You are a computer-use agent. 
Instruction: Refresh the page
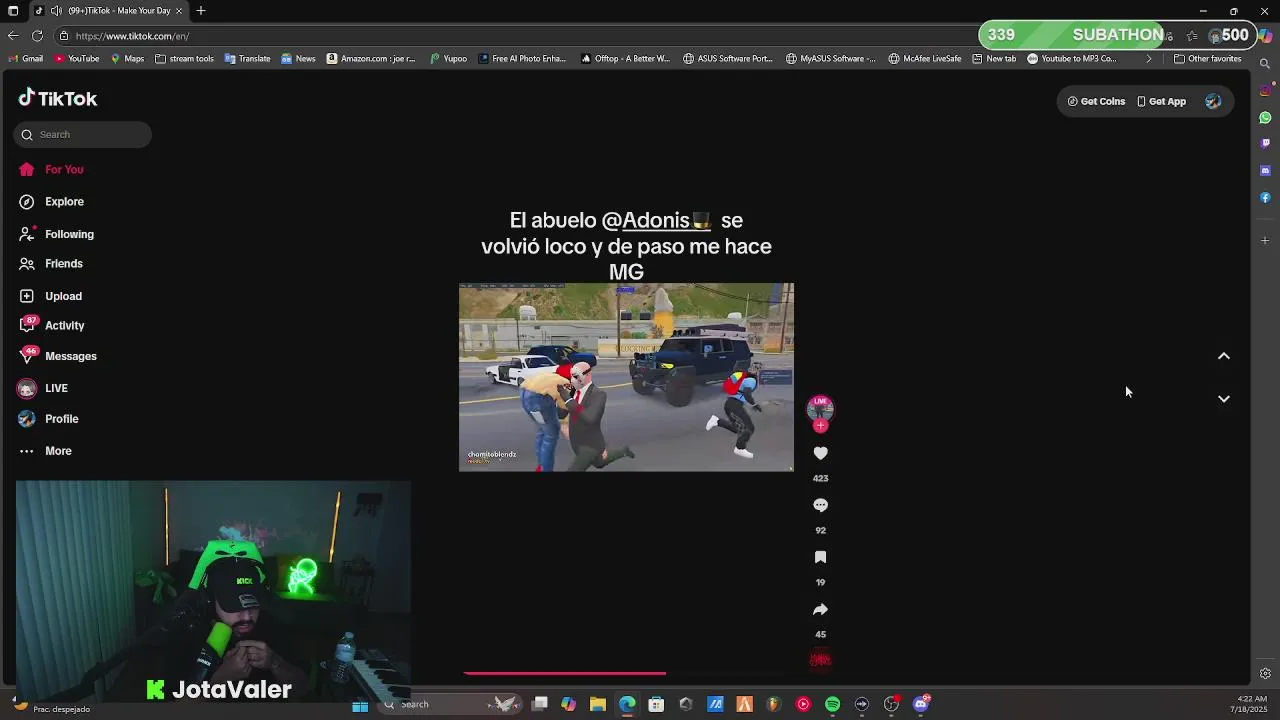point(37,36)
